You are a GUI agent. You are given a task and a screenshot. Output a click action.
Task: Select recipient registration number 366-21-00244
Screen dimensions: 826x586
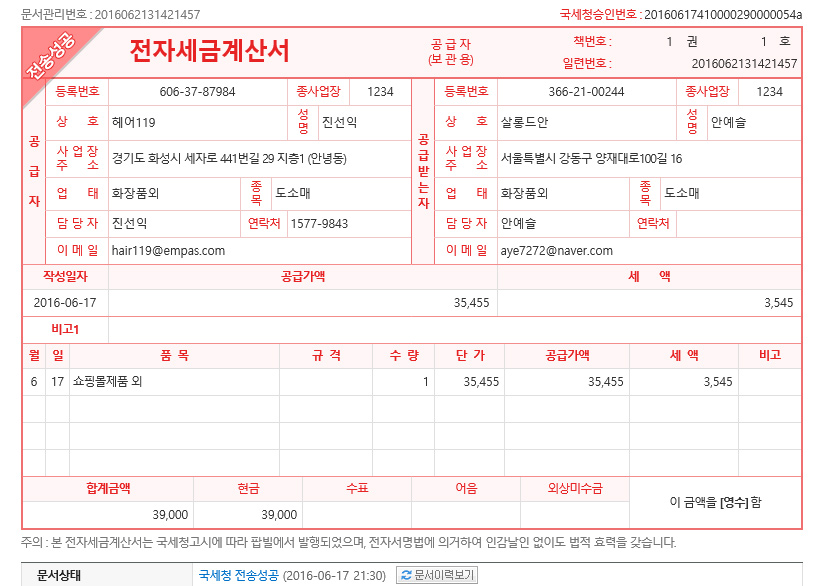click(586, 92)
